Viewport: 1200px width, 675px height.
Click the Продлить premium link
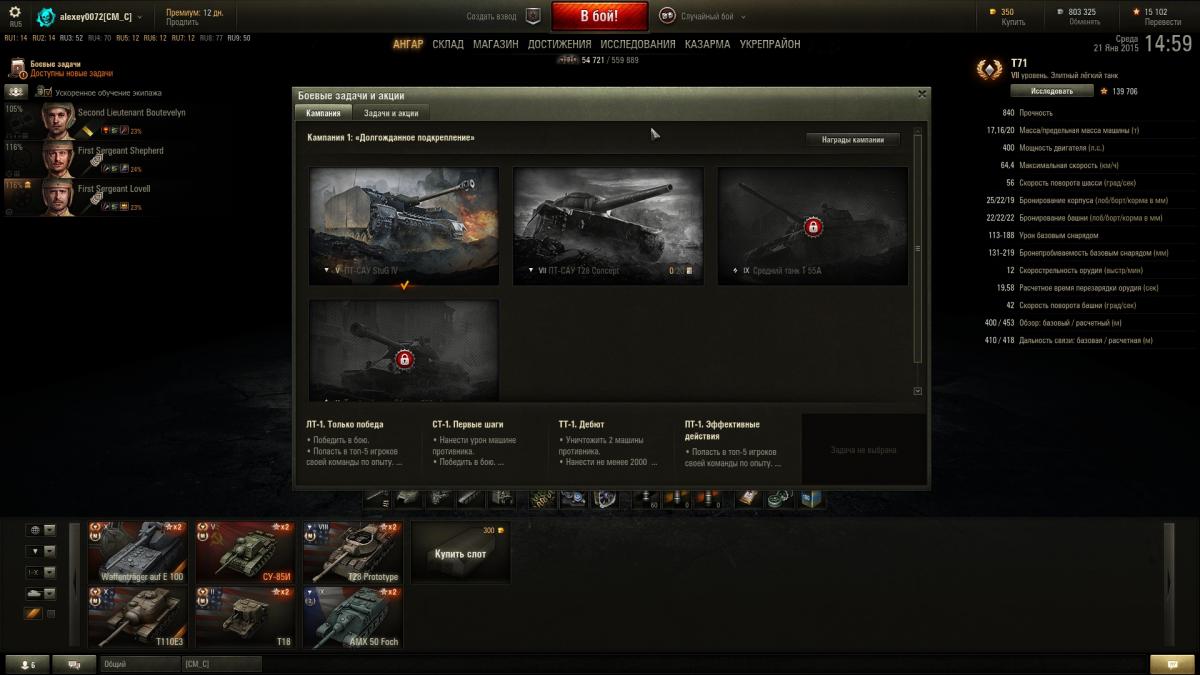[x=182, y=22]
